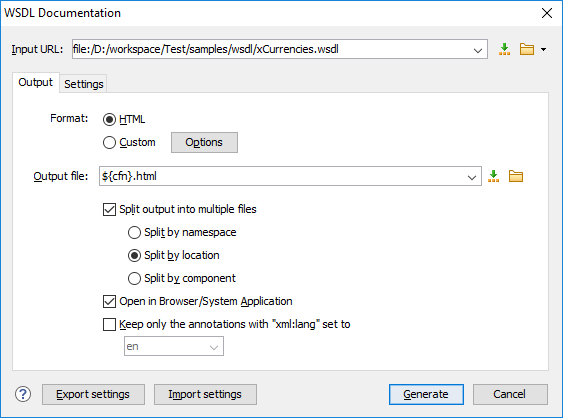Close the WSDL Documentation dialog
This screenshot has width=563, height=418.
click(x=547, y=13)
